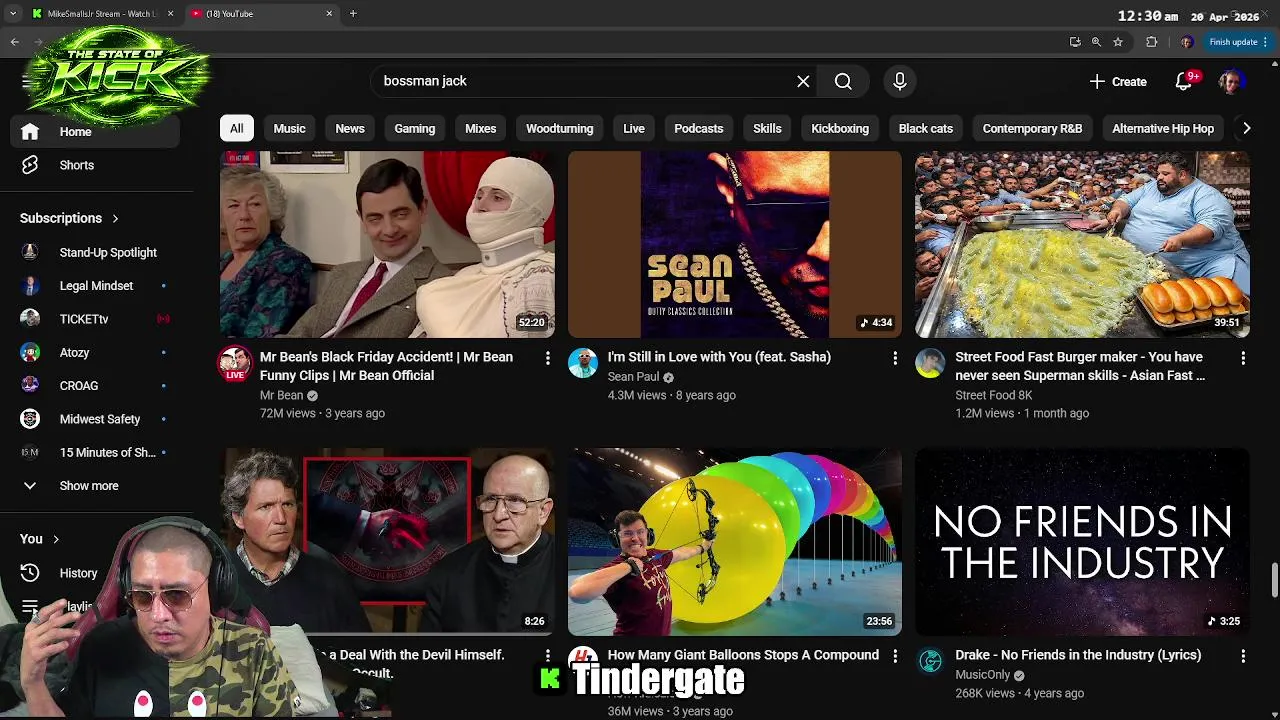Select the Woodturning filter chip
Screen dimensions: 1280x720
click(560, 128)
